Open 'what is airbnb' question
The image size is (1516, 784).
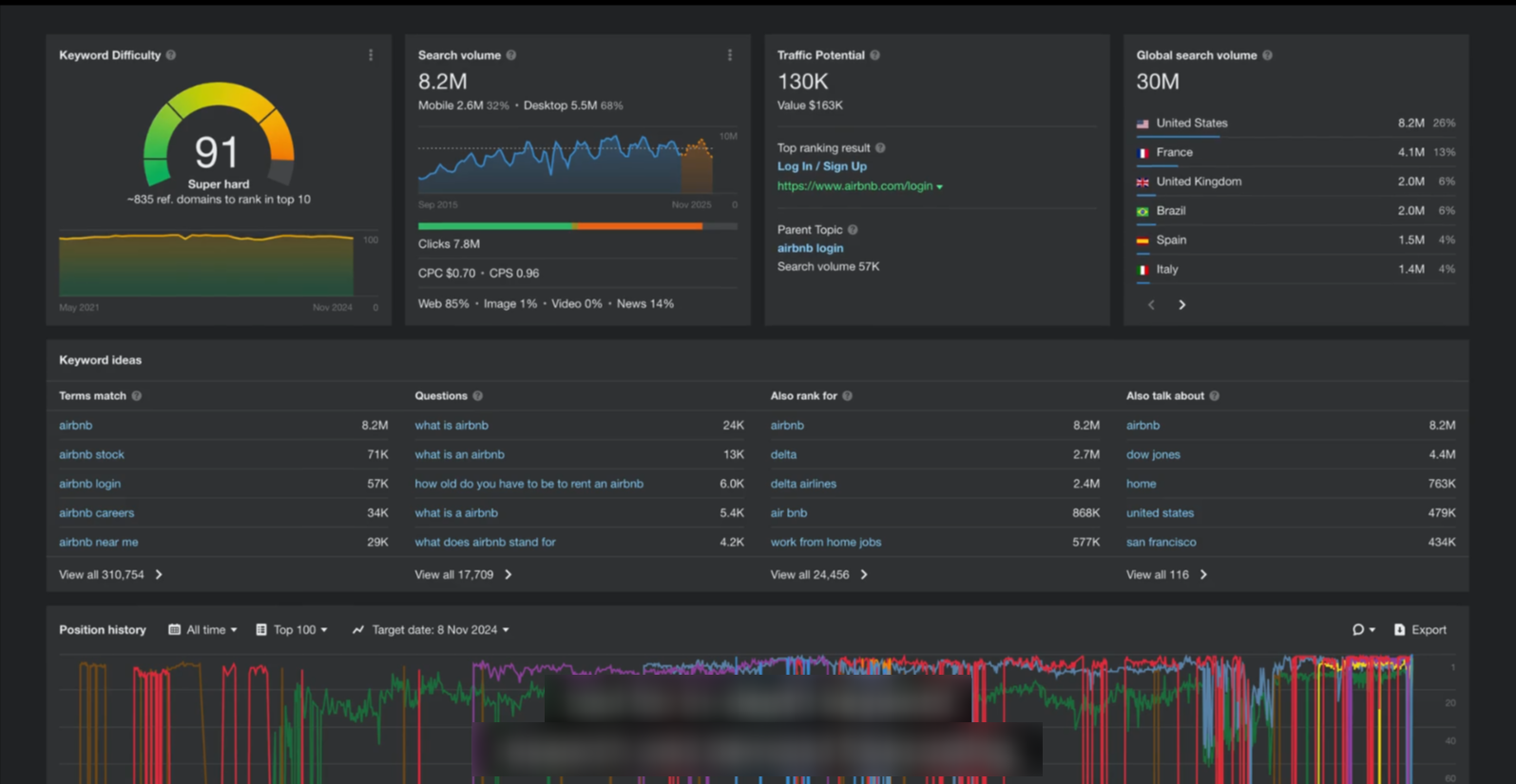(x=451, y=426)
